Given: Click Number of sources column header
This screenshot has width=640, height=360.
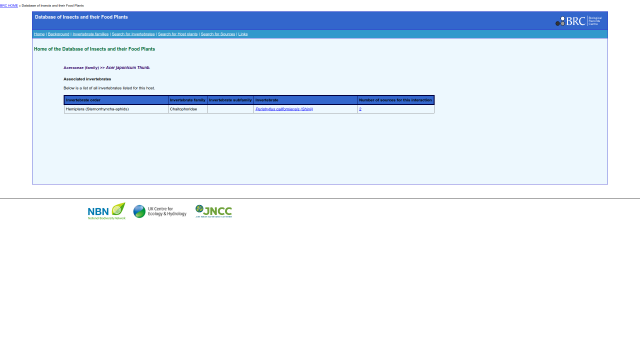Looking at the screenshot, I should pos(396,100).
